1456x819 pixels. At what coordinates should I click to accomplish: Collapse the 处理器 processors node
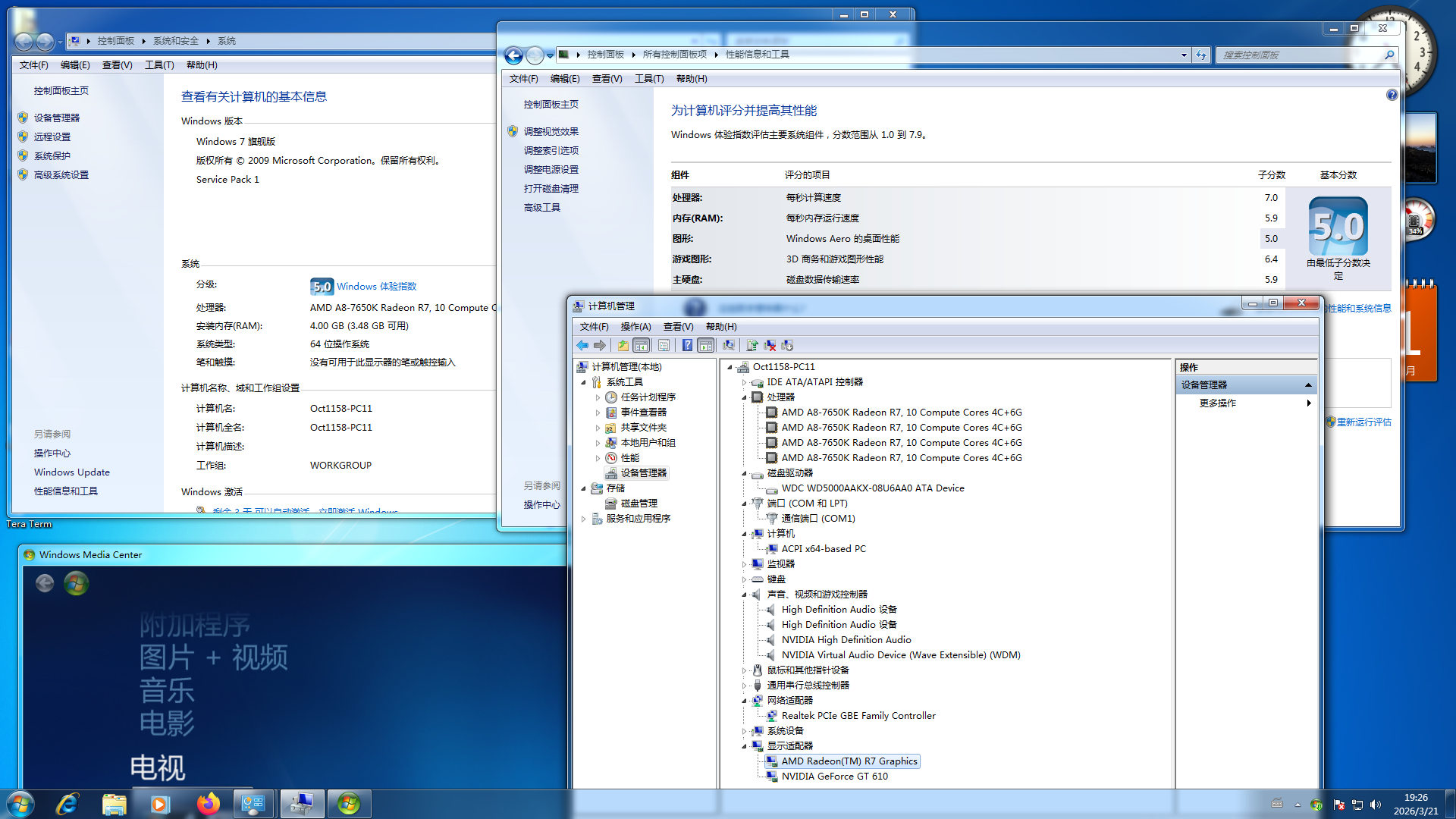click(x=745, y=397)
